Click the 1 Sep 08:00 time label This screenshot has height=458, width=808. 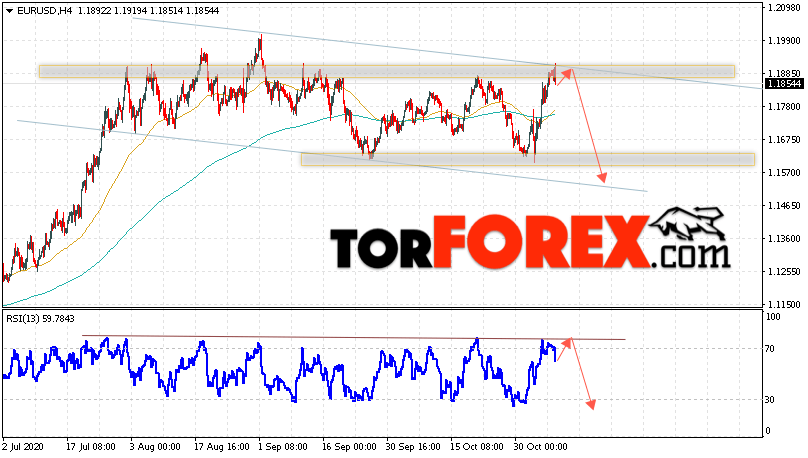pyautogui.click(x=283, y=447)
